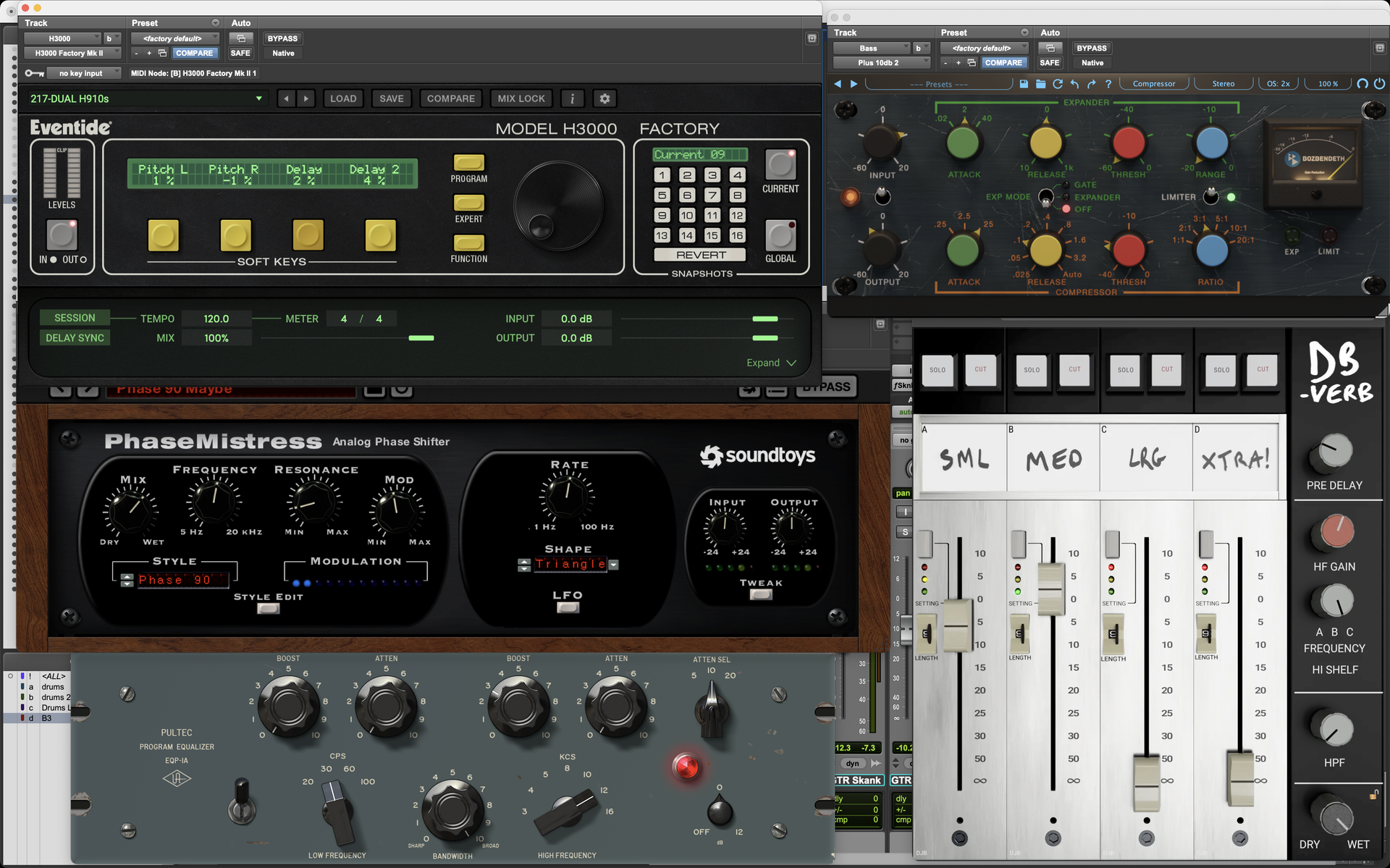Viewport: 1390px width, 868px height.
Task: Open Plus 10db 2 plugin selector
Action: (x=881, y=62)
